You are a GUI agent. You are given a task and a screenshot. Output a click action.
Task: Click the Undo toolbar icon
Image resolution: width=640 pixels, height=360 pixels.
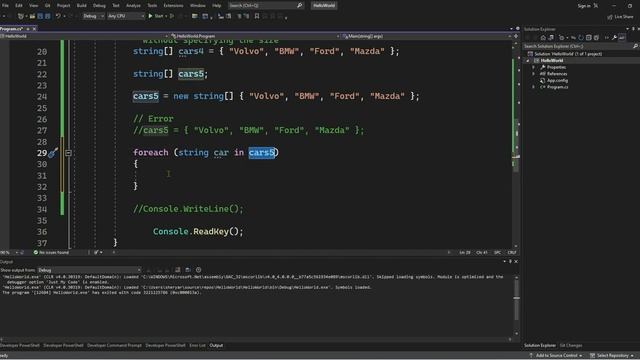pos(58,16)
